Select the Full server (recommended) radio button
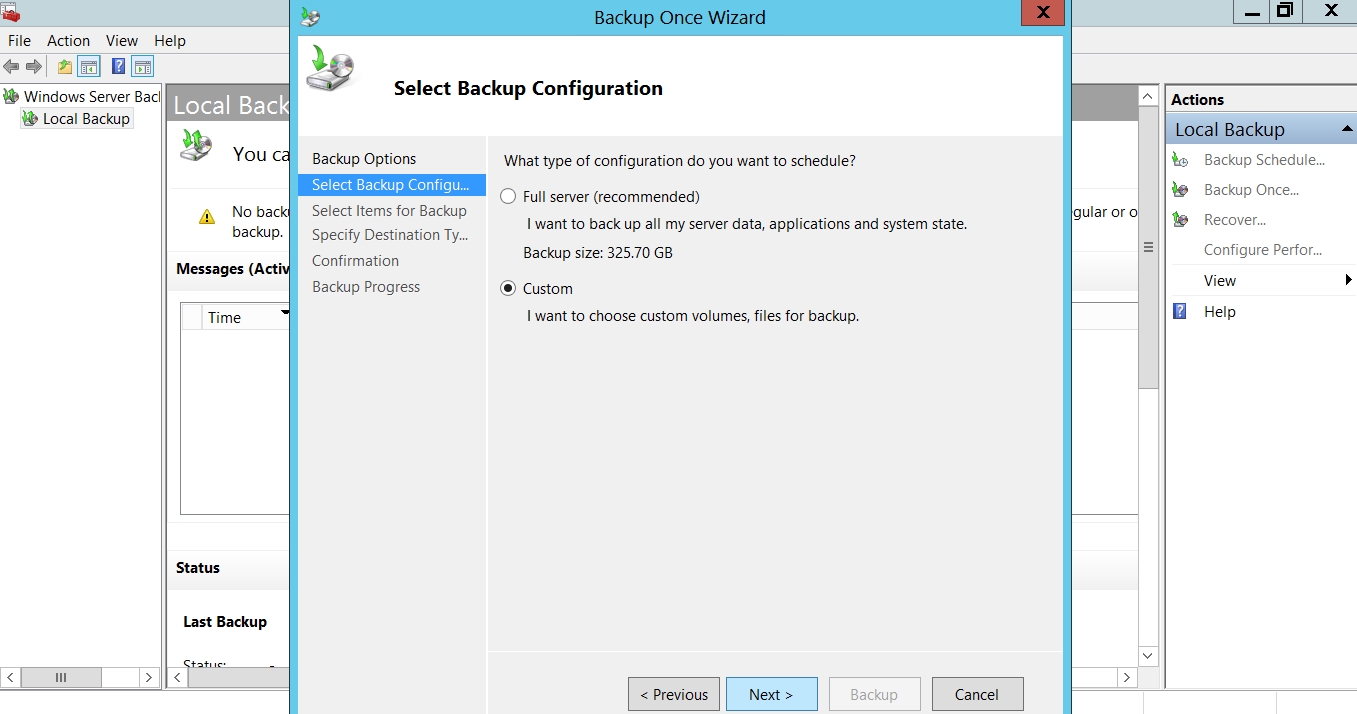Screen dimensions: 1357x714 point(508,197)
